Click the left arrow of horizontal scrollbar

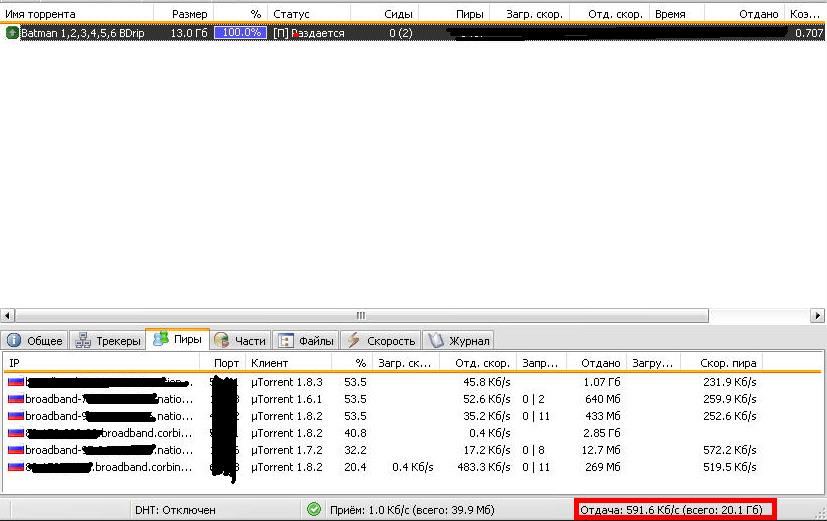click(7, 315)
